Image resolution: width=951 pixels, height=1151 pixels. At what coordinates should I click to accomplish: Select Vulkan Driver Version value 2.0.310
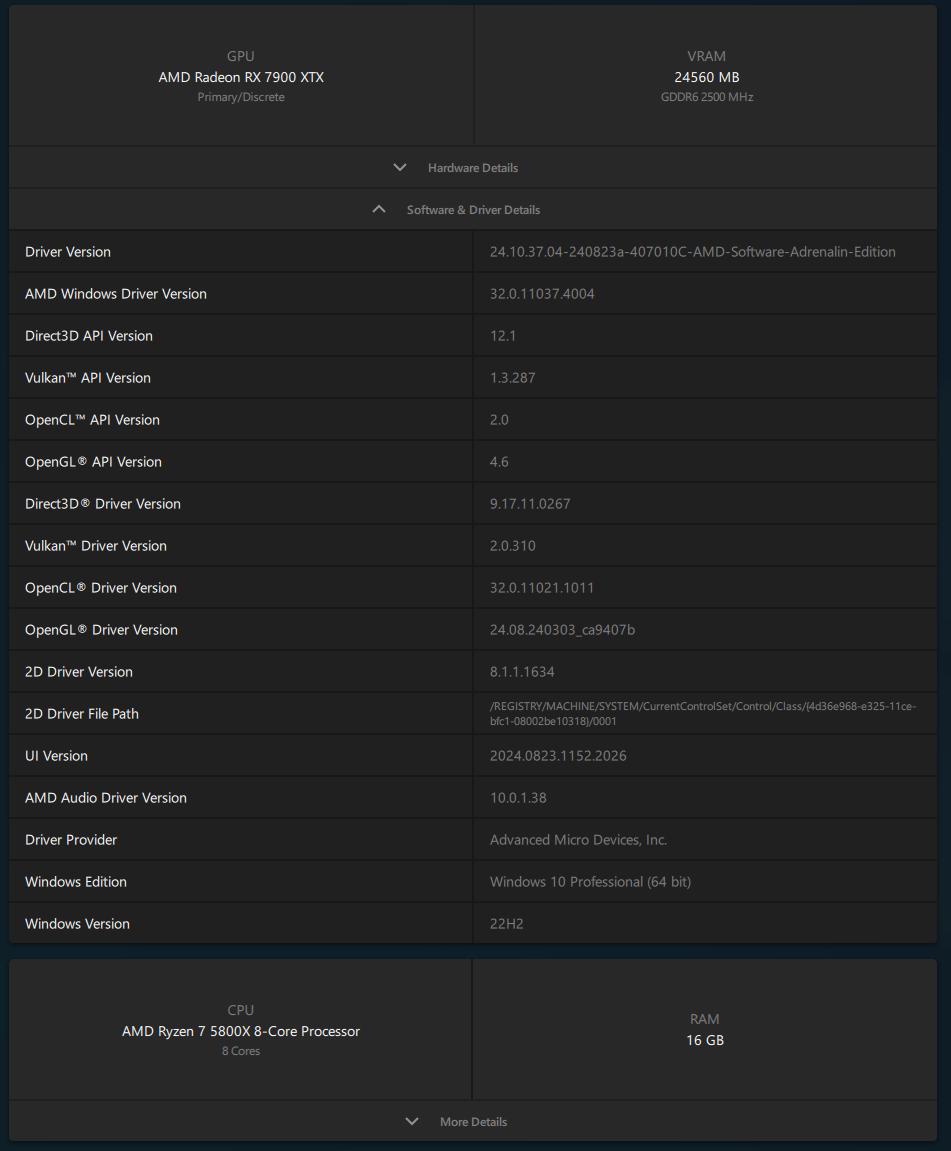coord(512,545)
